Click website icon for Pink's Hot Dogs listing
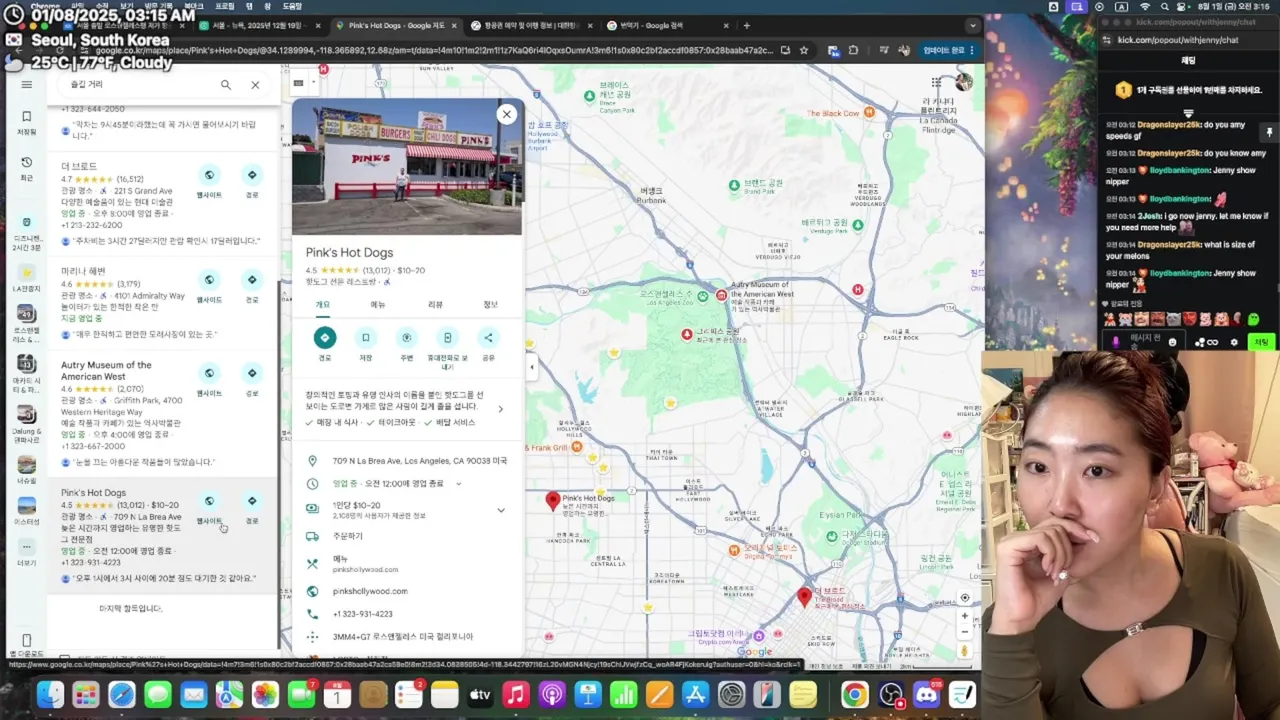Viewport: 1280px width, 720px height. pyautogui.click(x=209, y=501)
